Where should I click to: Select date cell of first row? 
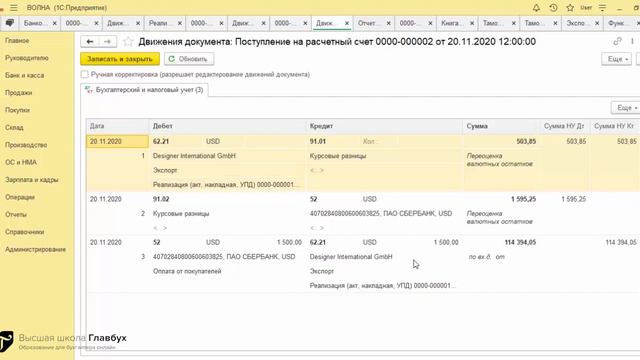click(118, 142)
